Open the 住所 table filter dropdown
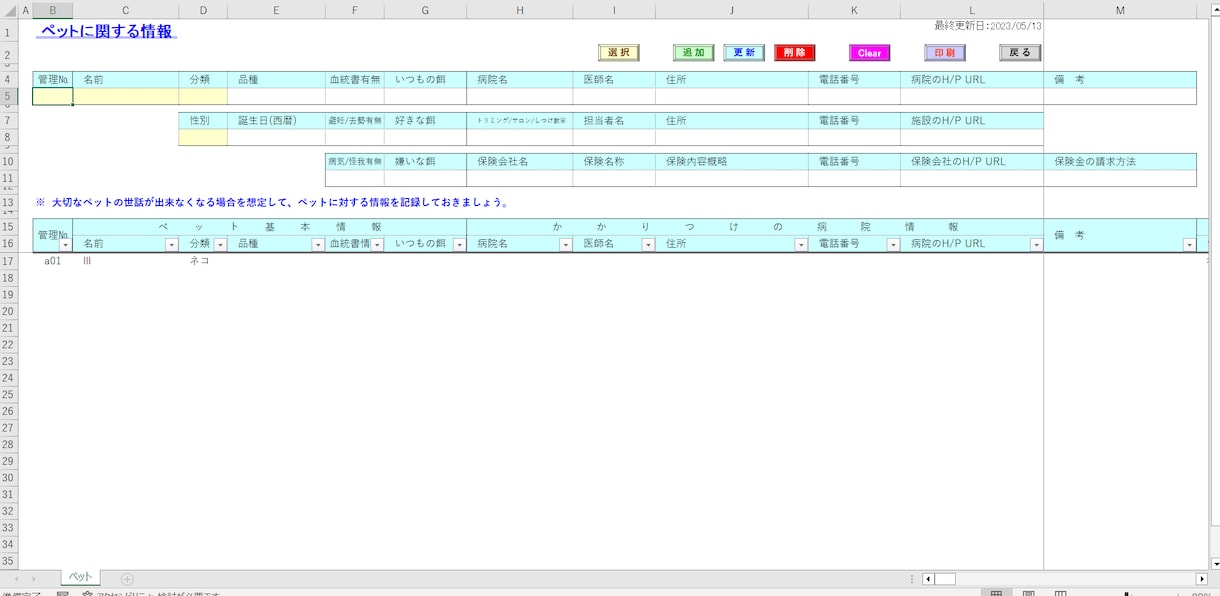 pos(801,245)
